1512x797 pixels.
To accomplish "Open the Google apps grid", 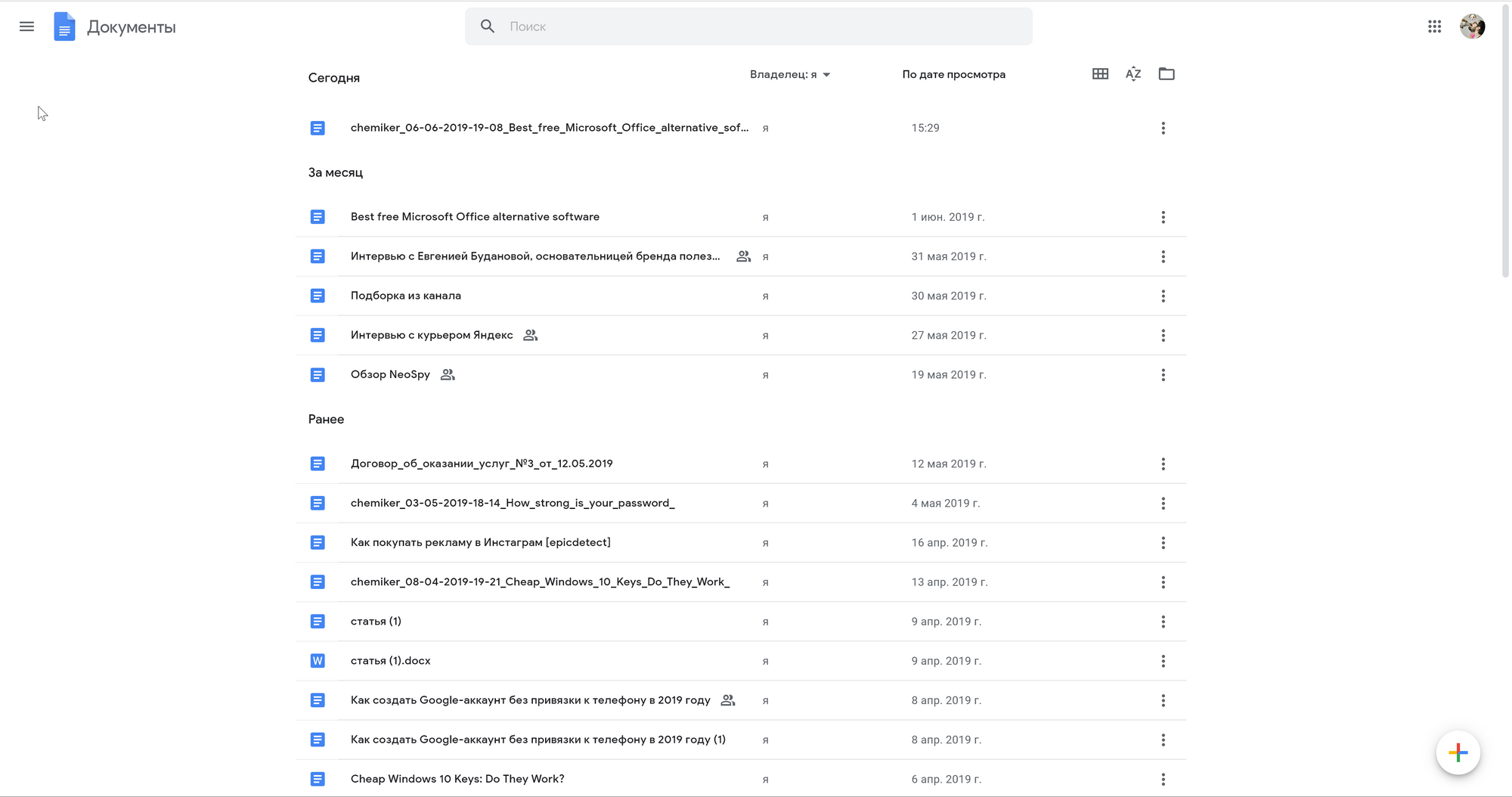I will [1434, 26].
